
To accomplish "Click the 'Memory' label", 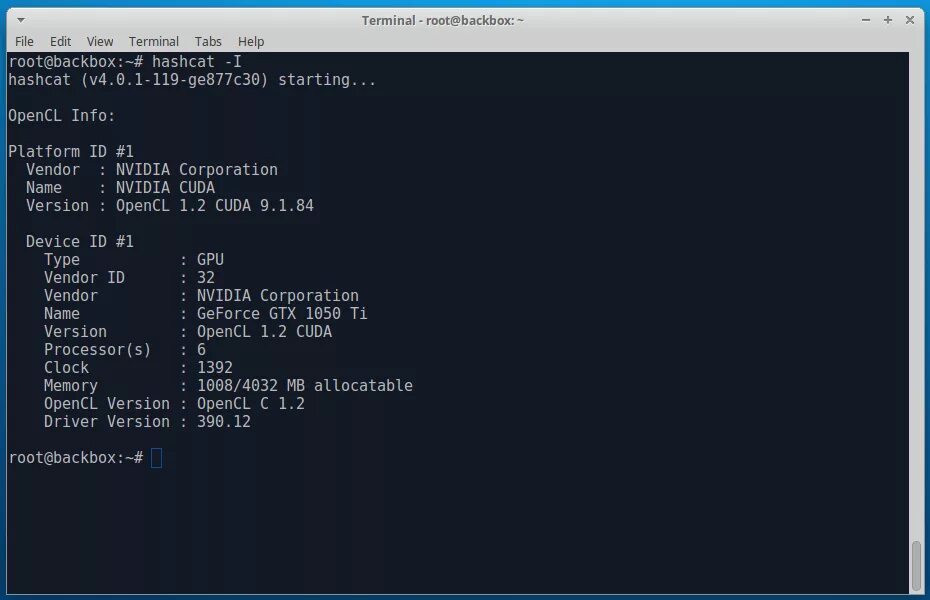I will [71, 385].
